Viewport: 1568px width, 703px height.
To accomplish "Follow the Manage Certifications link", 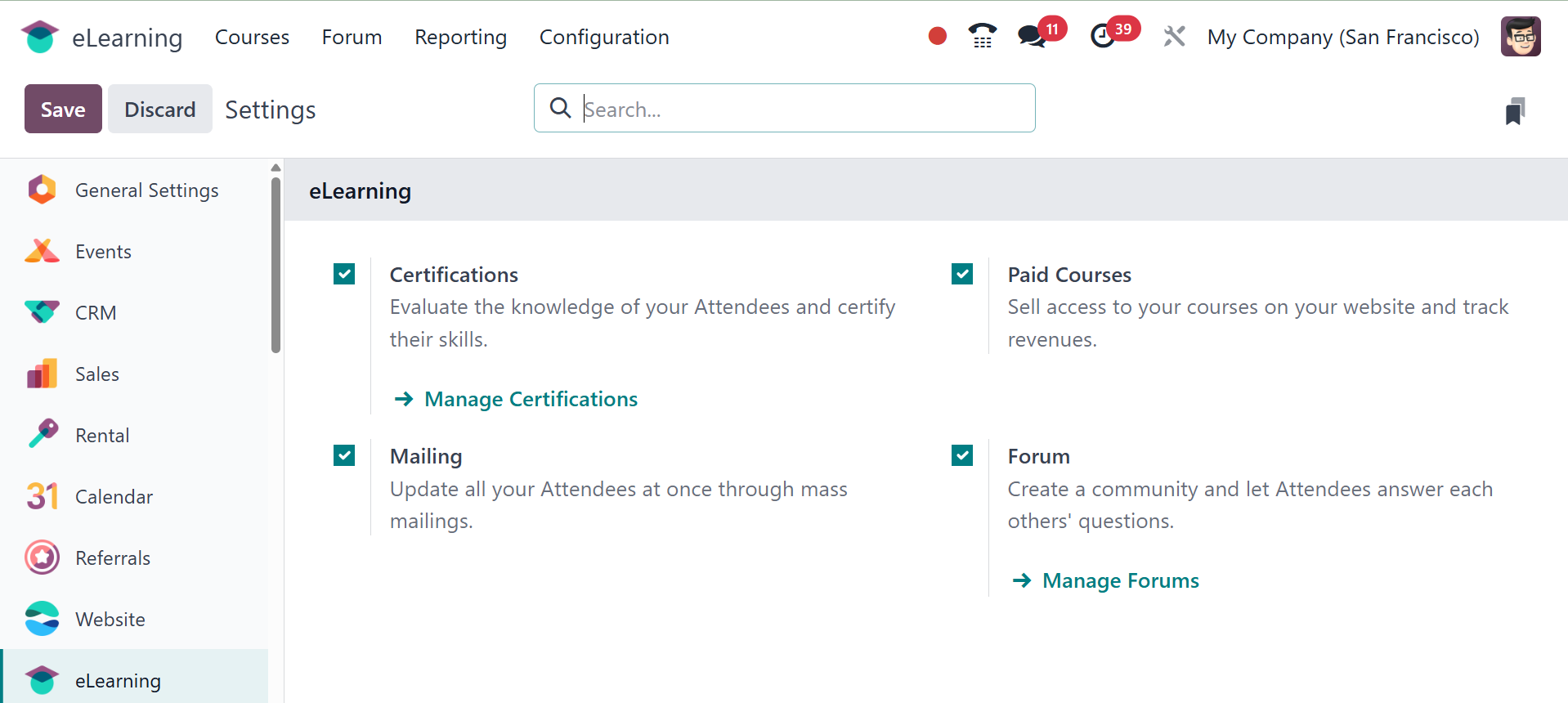I will tap(531, 399).
